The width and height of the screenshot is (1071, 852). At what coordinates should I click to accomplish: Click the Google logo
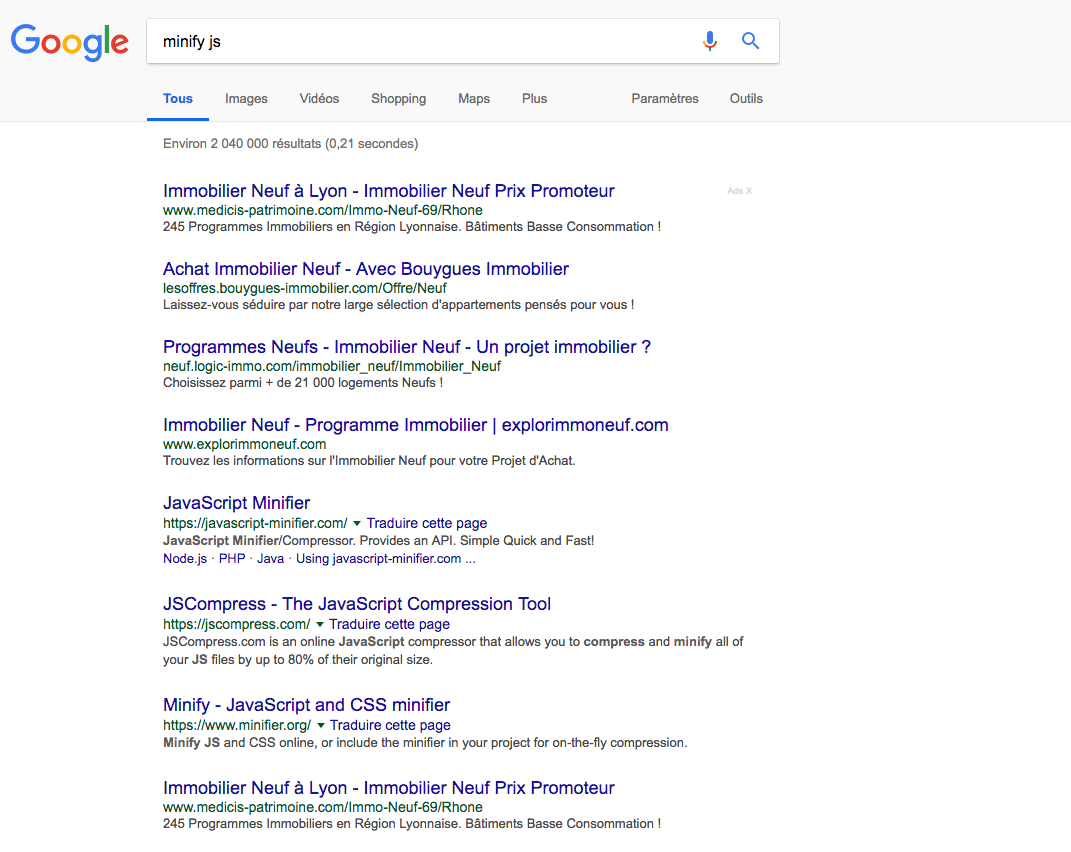(x=70, y=42)
